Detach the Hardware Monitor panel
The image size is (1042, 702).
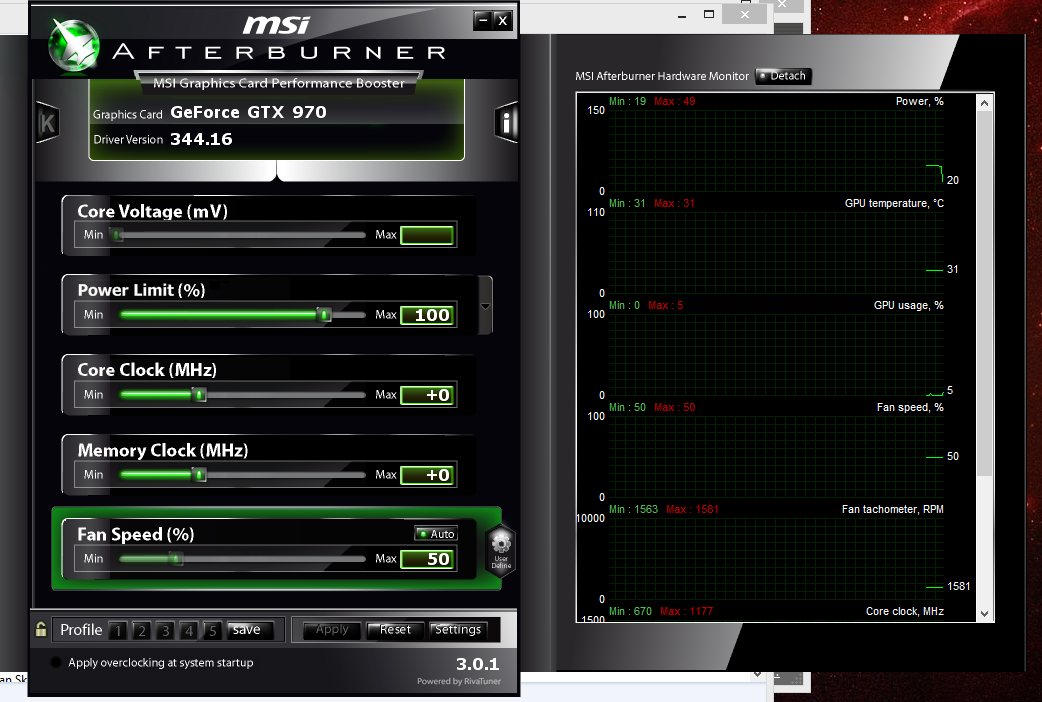tap(783, 76)
